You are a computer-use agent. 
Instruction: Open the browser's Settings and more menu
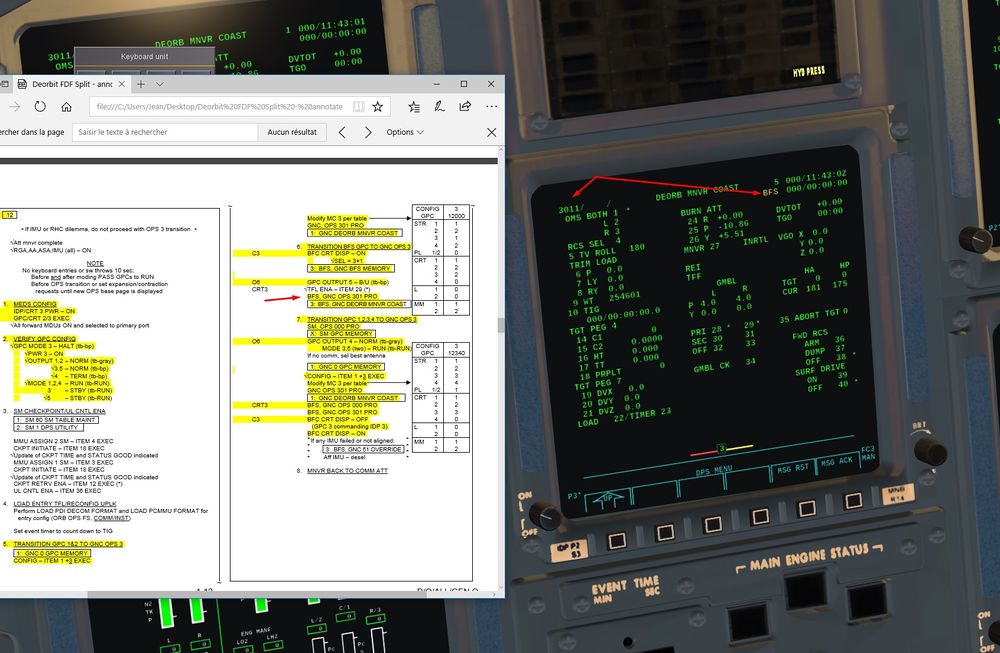pyautogui.click(x=491, y=106)
